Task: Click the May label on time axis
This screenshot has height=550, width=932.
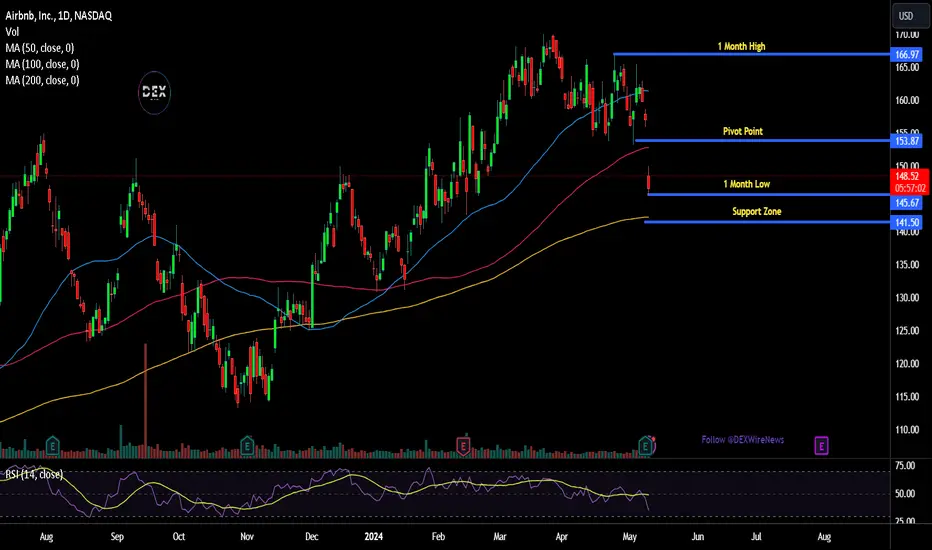Action: click(629, 537)
